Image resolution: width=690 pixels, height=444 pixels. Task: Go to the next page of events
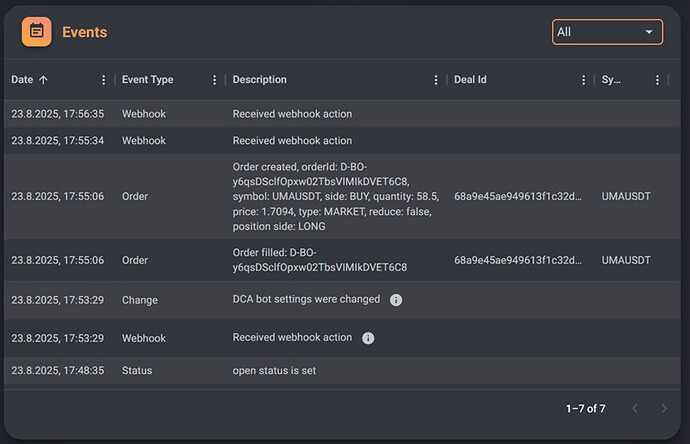[x=663, y=408]
